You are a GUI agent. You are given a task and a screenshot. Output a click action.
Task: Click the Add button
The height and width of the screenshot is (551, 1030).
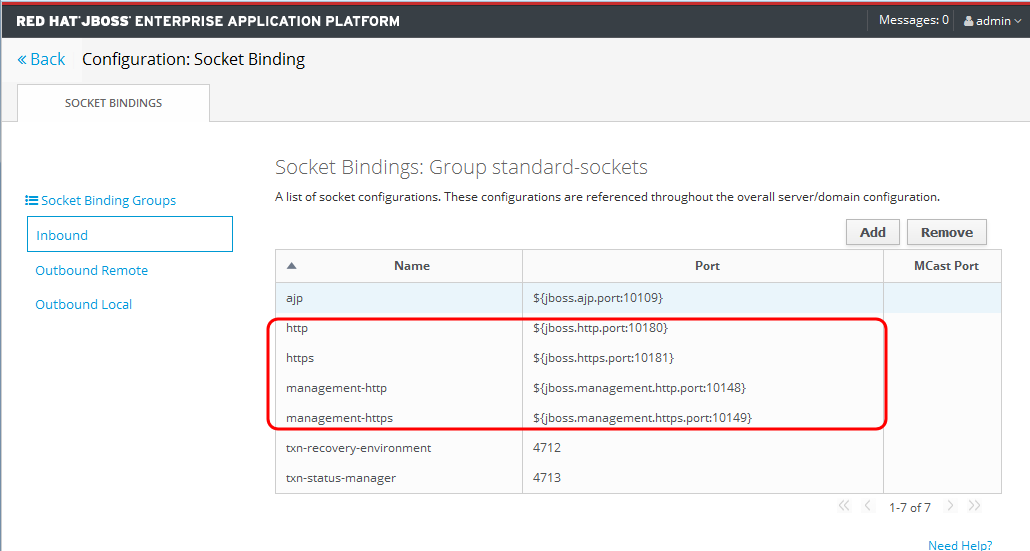[872, 232]
